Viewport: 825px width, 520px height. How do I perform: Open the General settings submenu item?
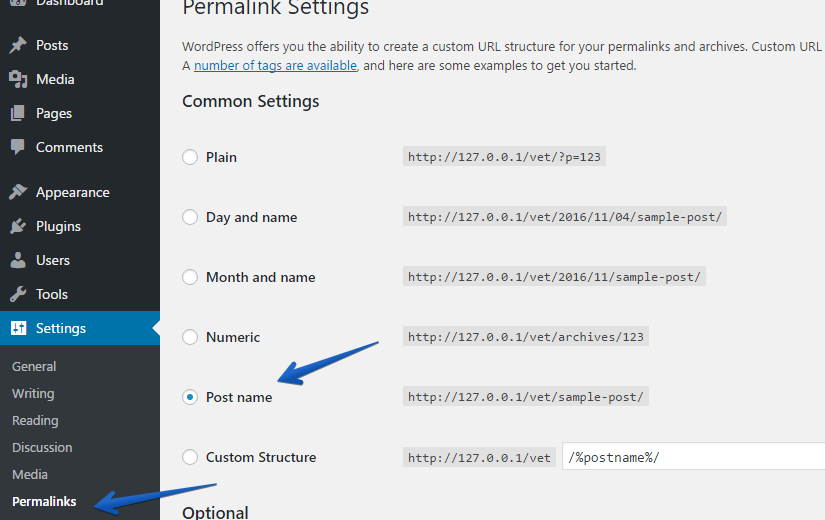coord(34,367)
